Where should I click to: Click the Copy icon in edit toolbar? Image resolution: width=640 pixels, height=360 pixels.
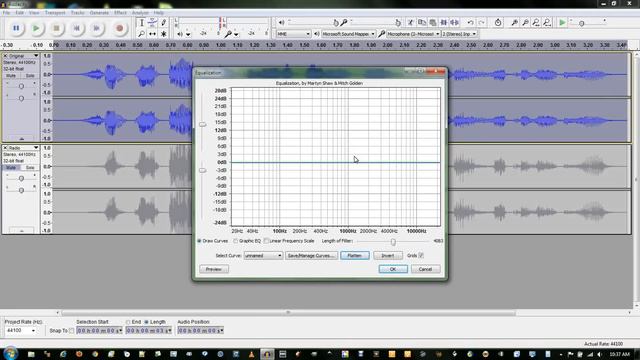(x=422, y=22)
